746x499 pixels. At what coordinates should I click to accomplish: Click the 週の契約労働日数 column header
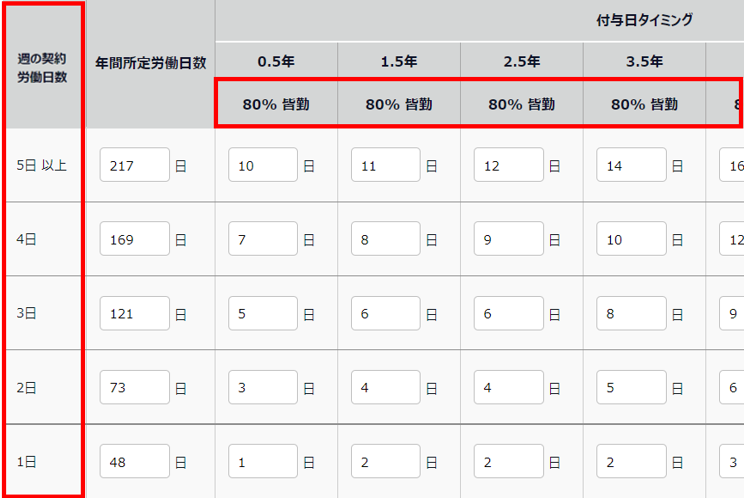coord(42,68)
